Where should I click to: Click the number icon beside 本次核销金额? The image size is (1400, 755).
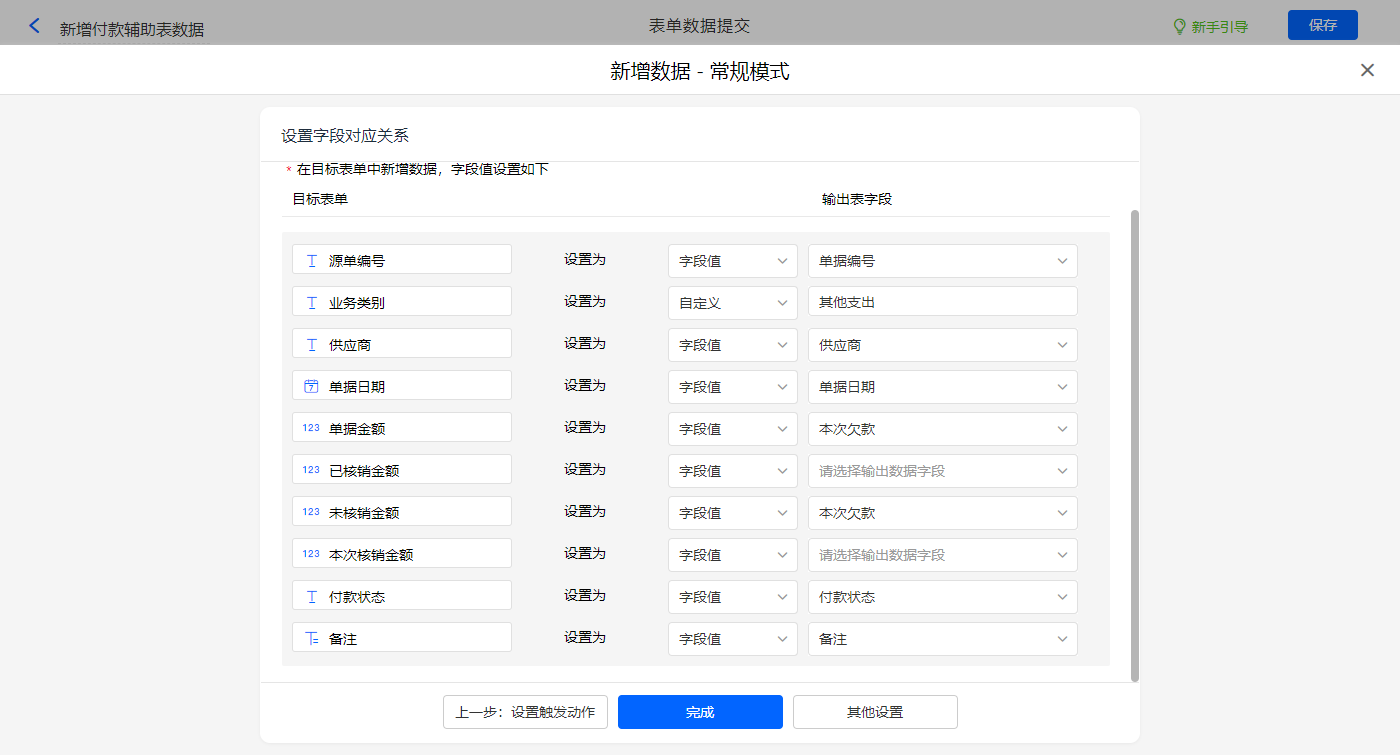311,554
